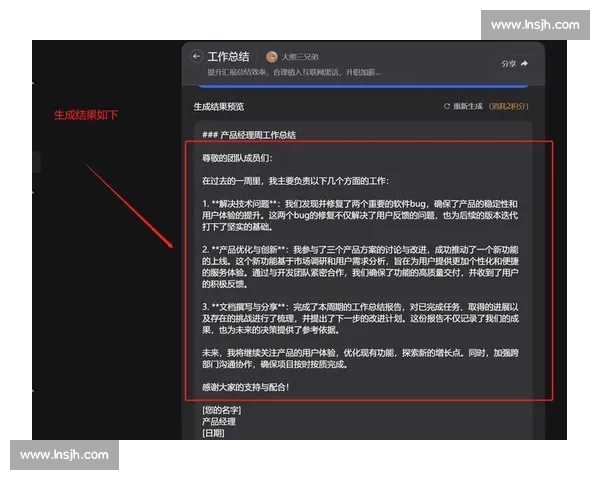Image resolution: width=600 pixels, height=480 pixels.
Task: Click the paragraph 1. **解决技术问题**
Action: point(360,216)
